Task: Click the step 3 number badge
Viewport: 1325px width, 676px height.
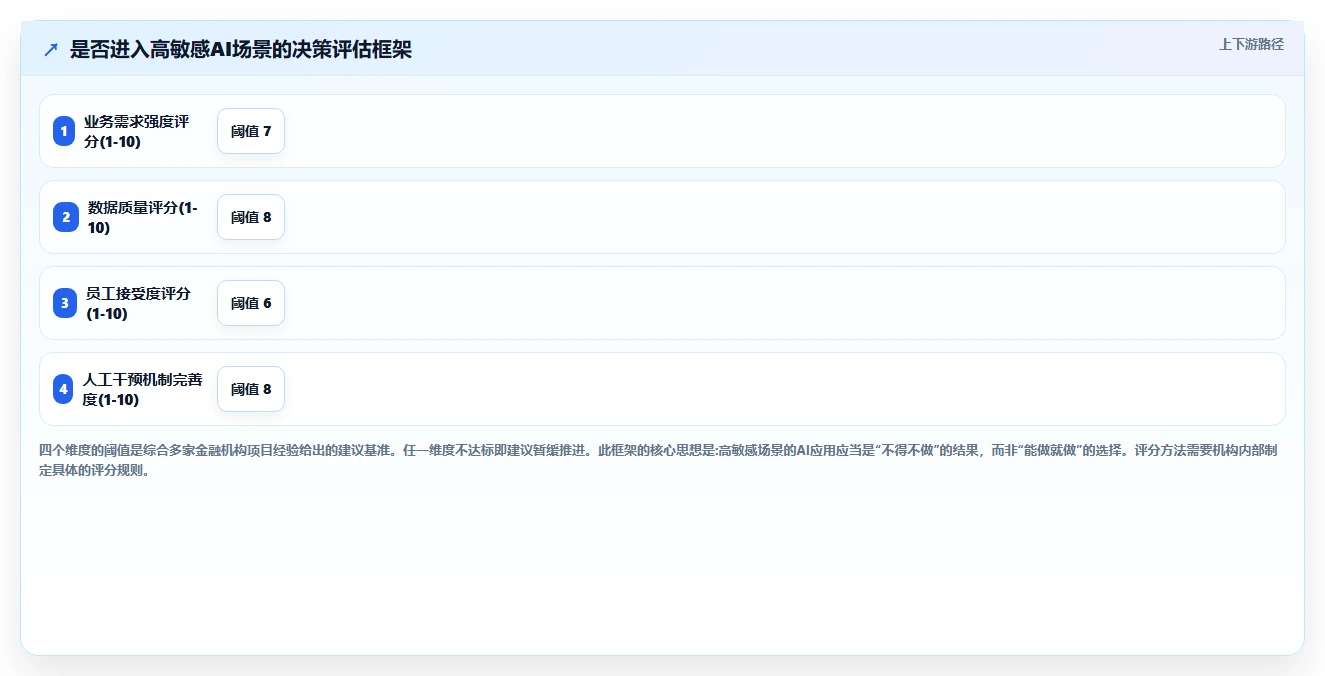Action: click(x=64, y=303)
